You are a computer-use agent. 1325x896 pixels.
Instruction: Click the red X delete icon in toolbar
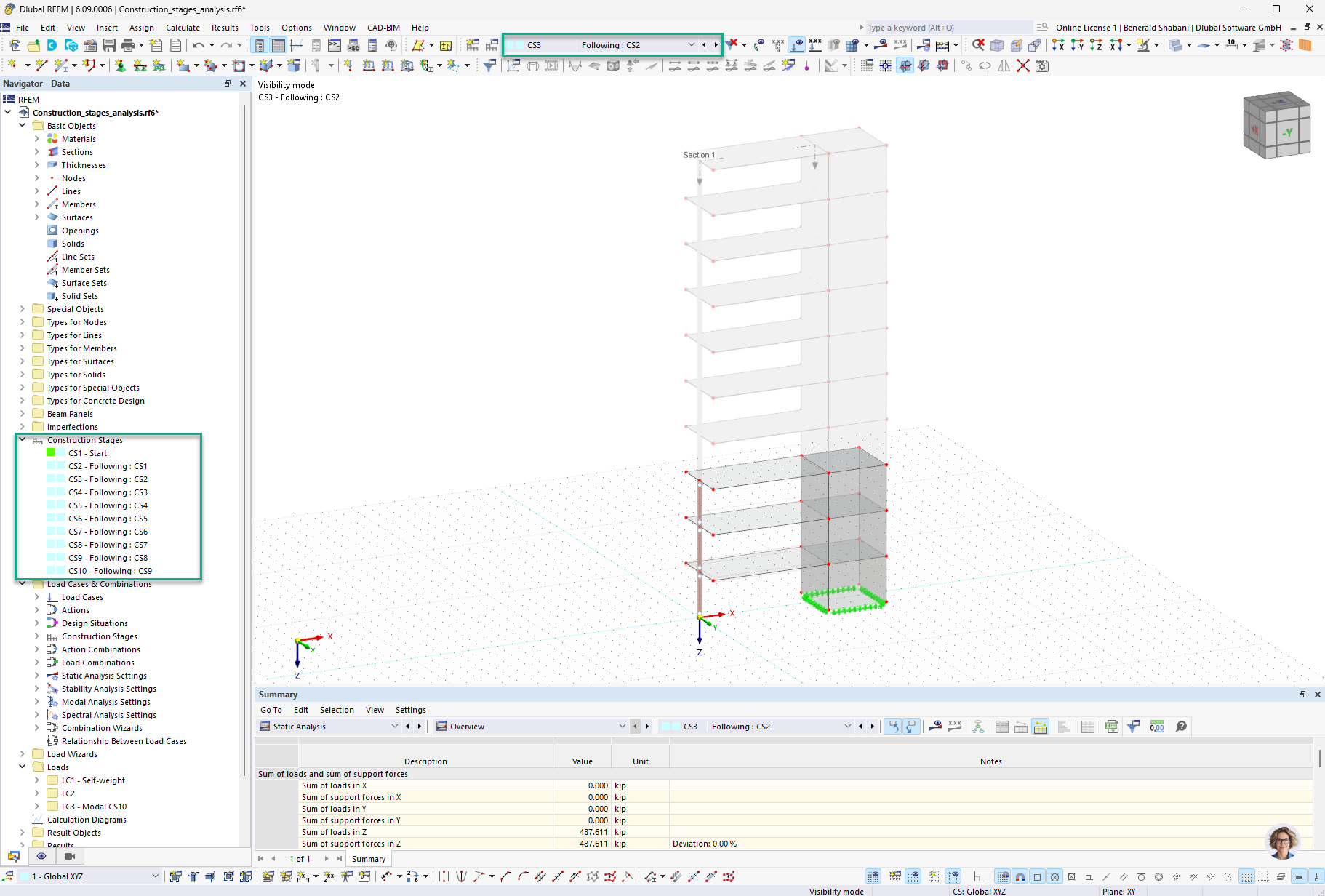click(1023, 65)
